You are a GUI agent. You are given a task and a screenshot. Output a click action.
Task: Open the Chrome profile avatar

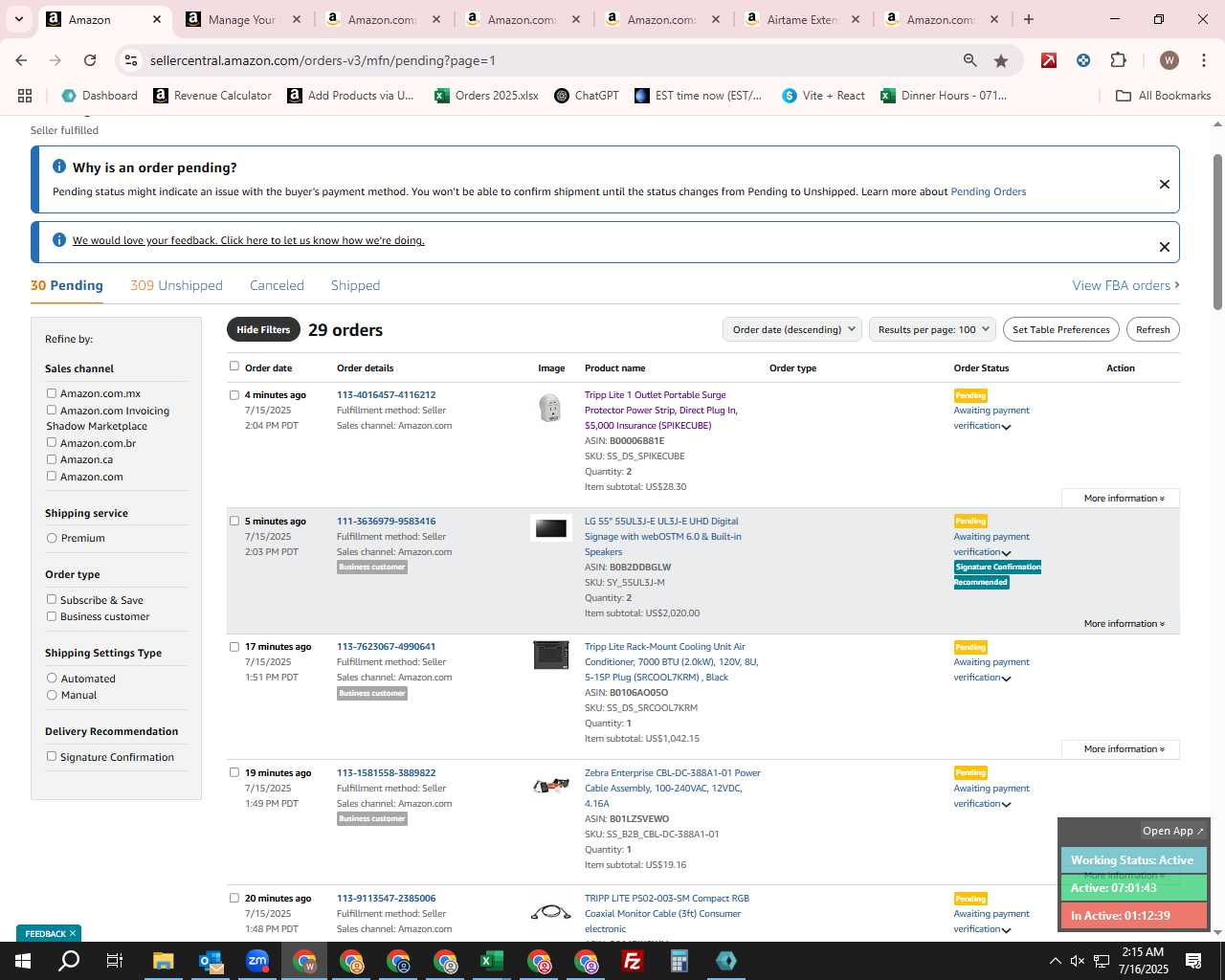(x=1169, y=60)
